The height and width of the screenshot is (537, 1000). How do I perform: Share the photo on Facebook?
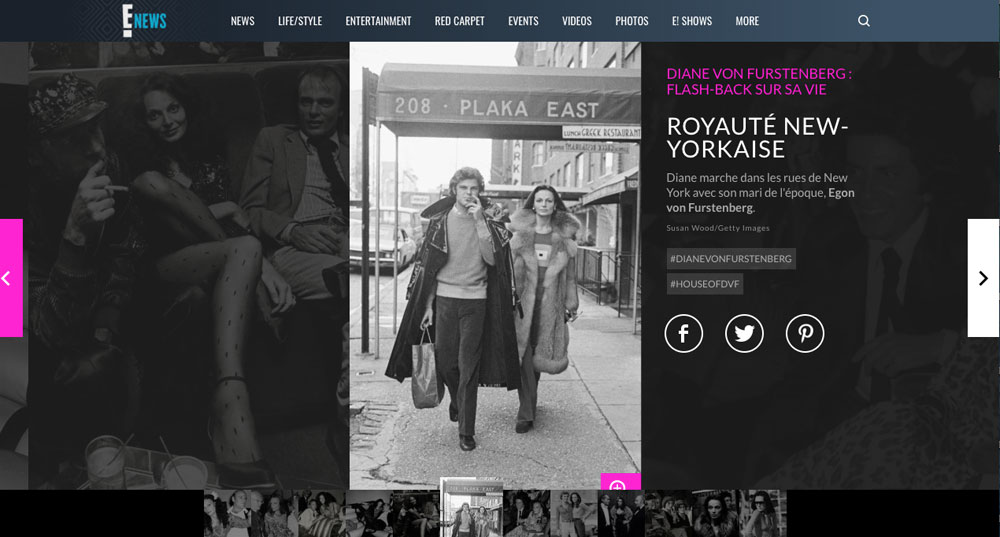684,334
